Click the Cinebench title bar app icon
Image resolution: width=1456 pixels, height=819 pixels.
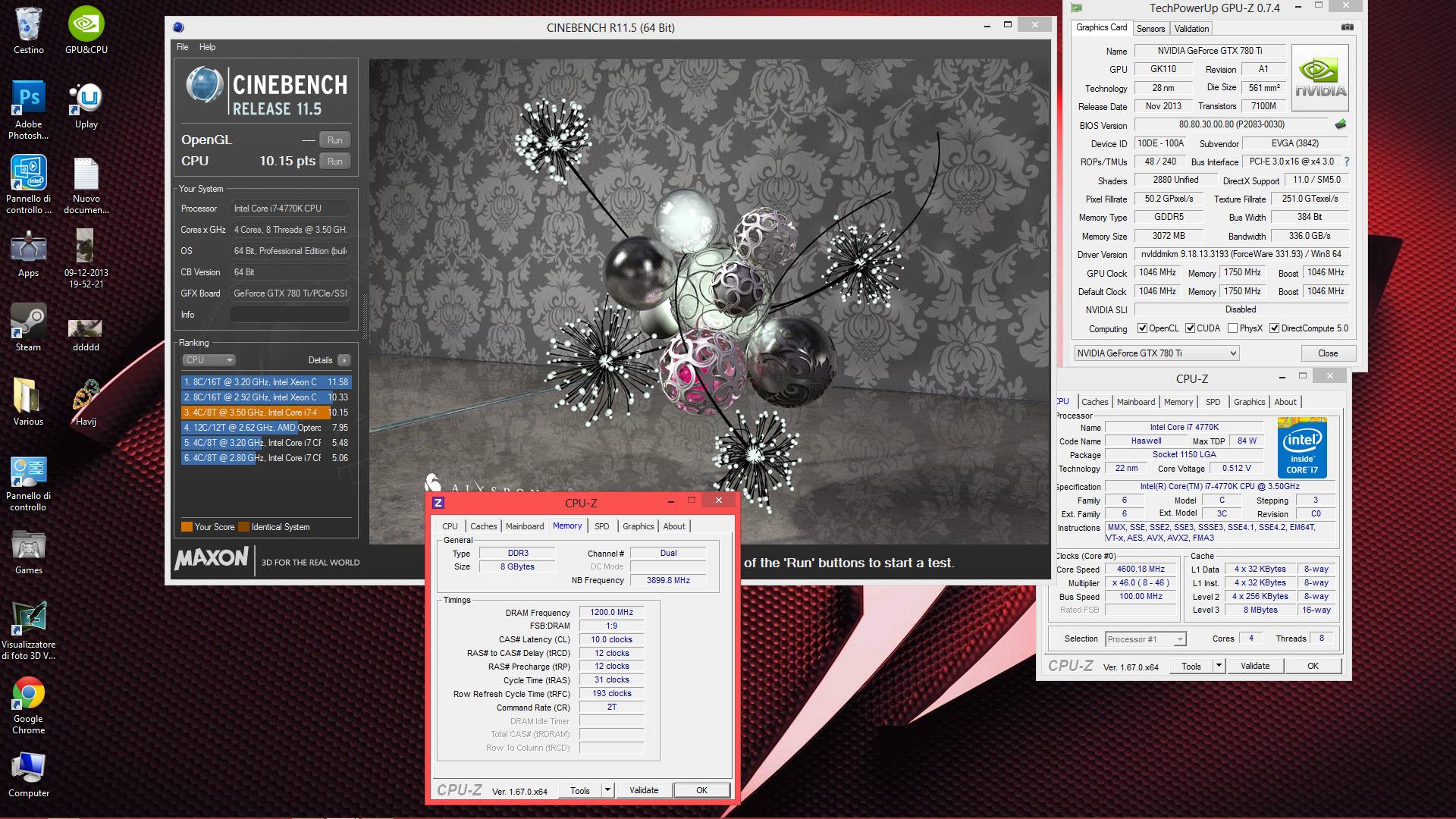tap(178, 27)
